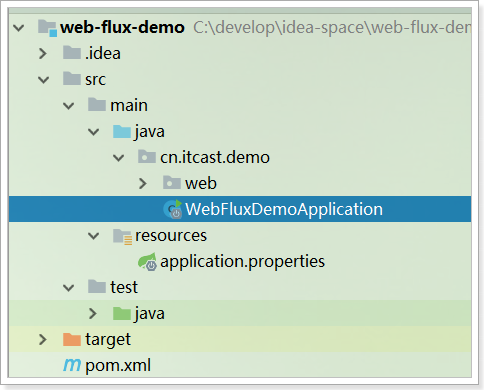Screen dimensions: 484x390
Task: Select the web package label
Action: (201, 184)
